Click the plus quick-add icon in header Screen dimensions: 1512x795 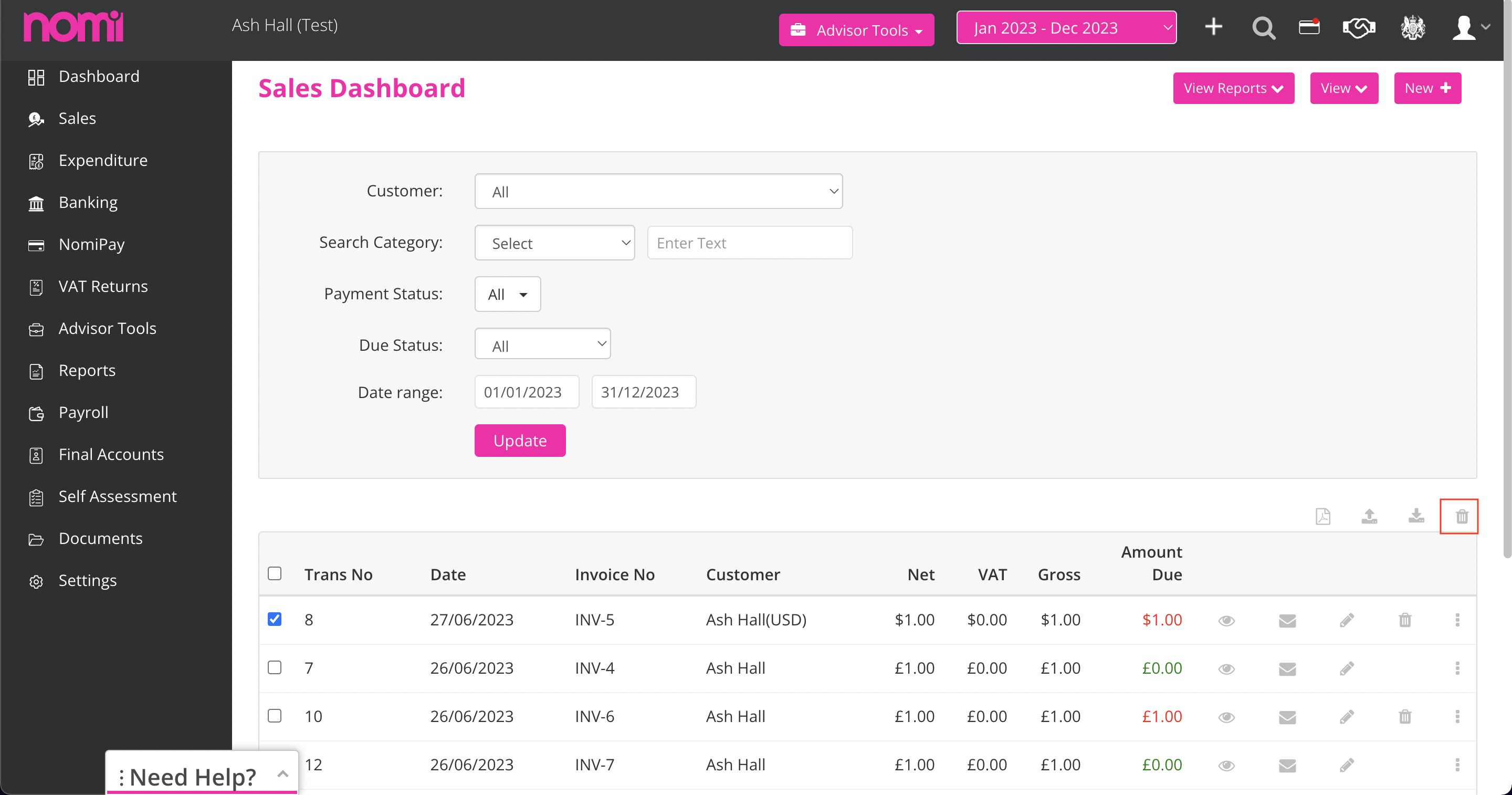pos(1213,27)
